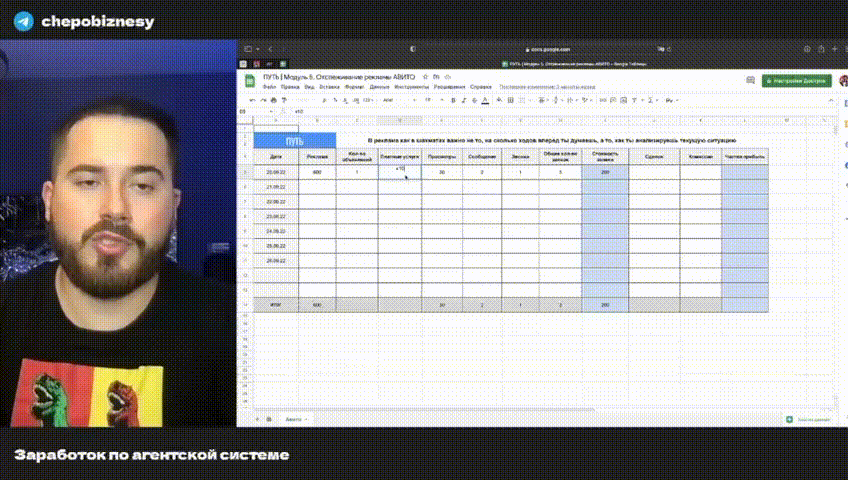The height and width of the screenshot is (480, 848).
Task: Click the browser reload icon
Action: tap(669, 49)
